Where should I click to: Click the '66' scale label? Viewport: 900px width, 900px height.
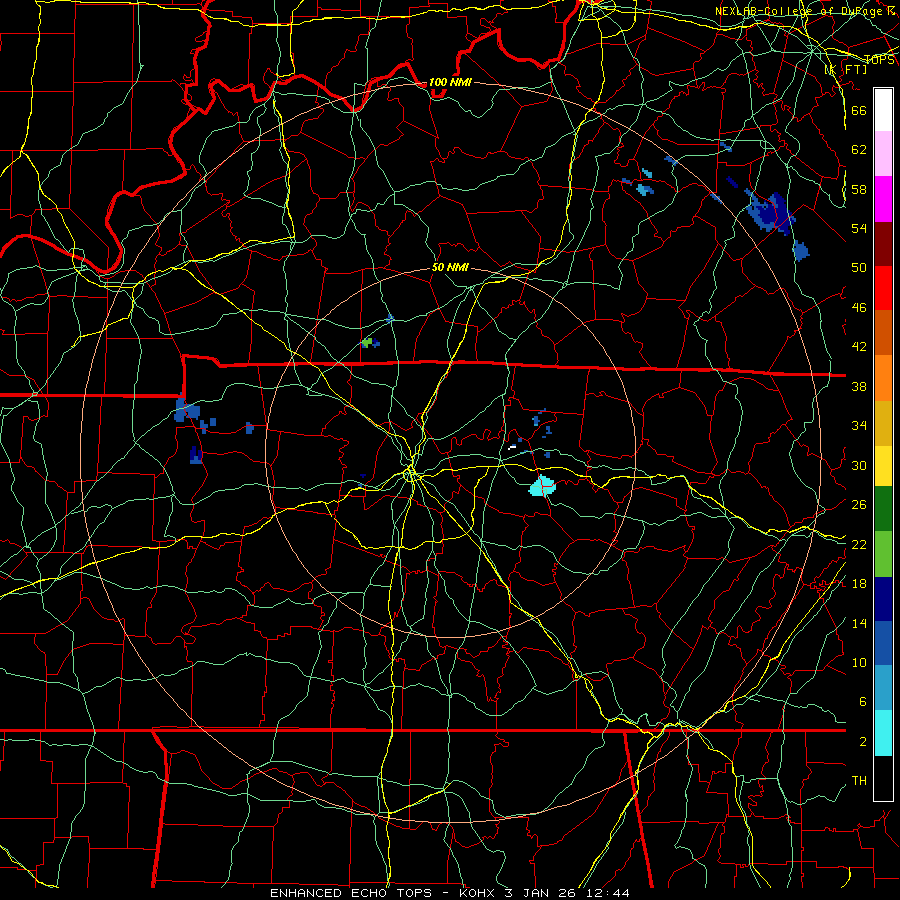859,110
